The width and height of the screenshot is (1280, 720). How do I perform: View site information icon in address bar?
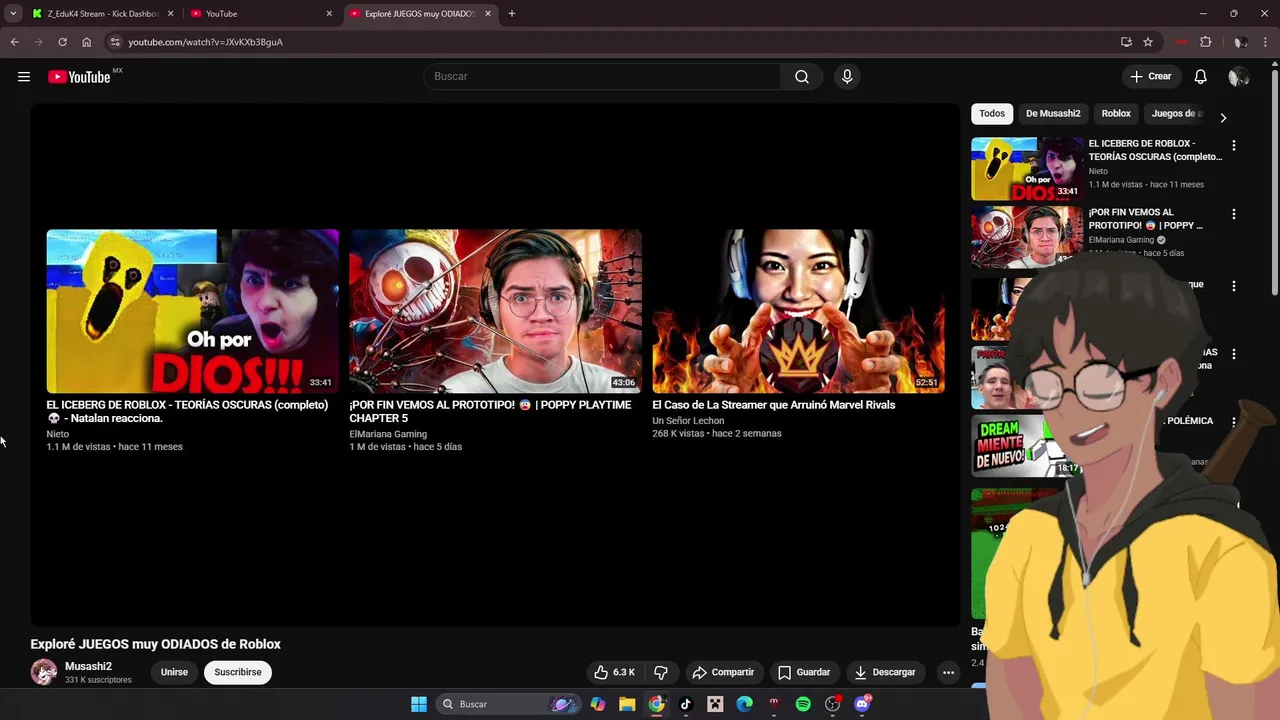(x=115, y=42)
